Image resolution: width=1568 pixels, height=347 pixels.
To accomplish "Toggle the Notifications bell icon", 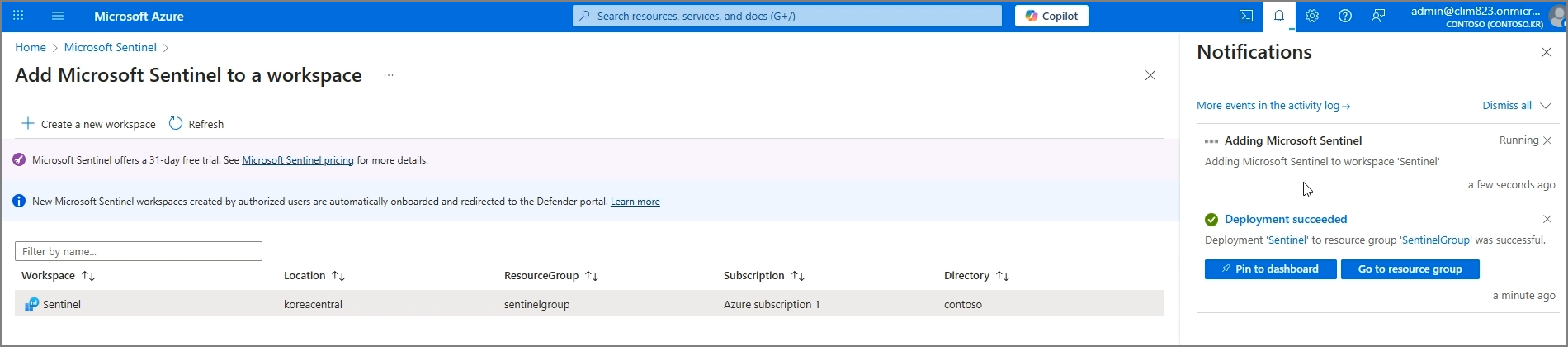I will tap(1279, 16).
